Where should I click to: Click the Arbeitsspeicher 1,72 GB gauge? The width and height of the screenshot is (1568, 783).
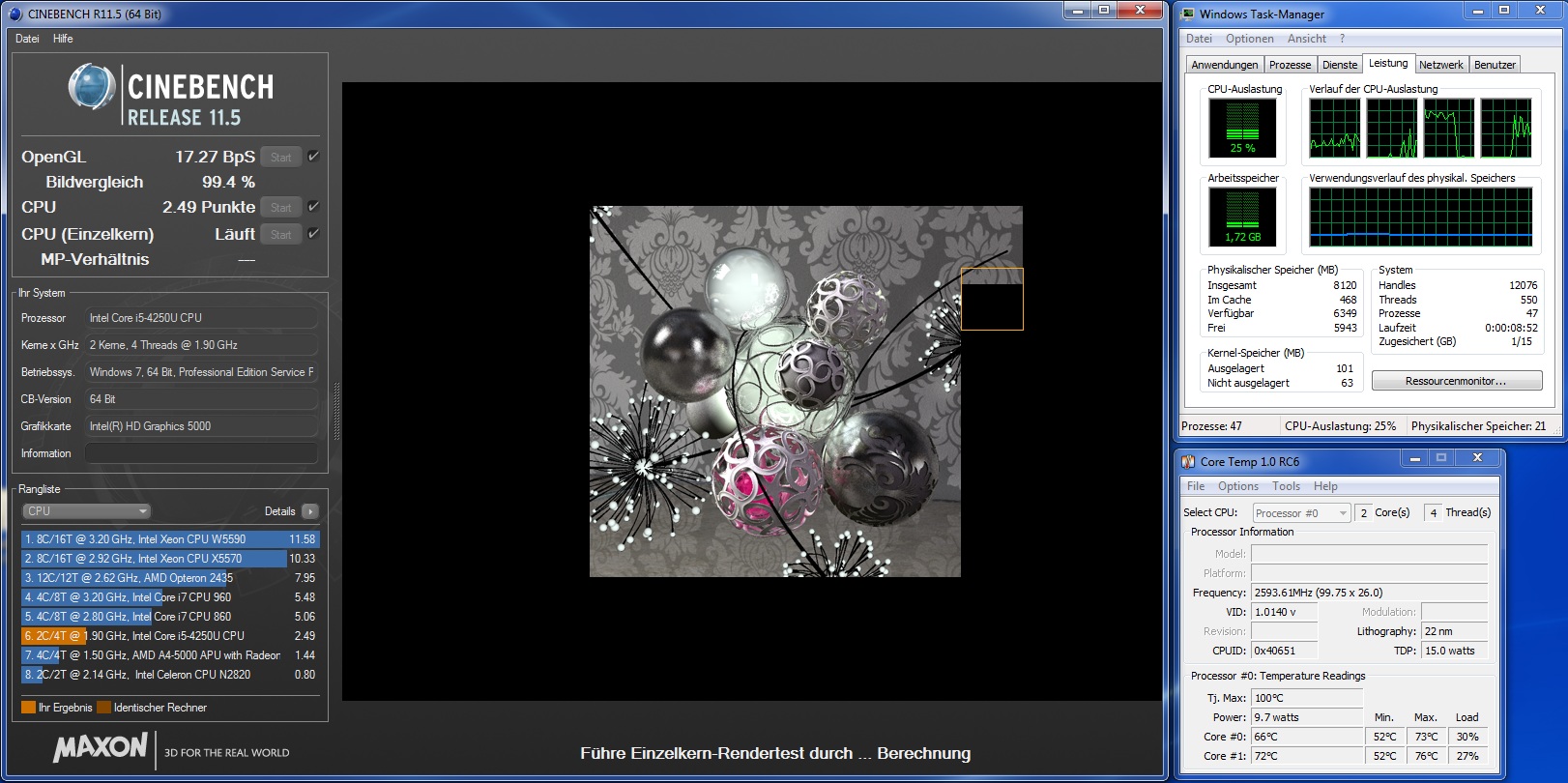tap(1242, 217)
